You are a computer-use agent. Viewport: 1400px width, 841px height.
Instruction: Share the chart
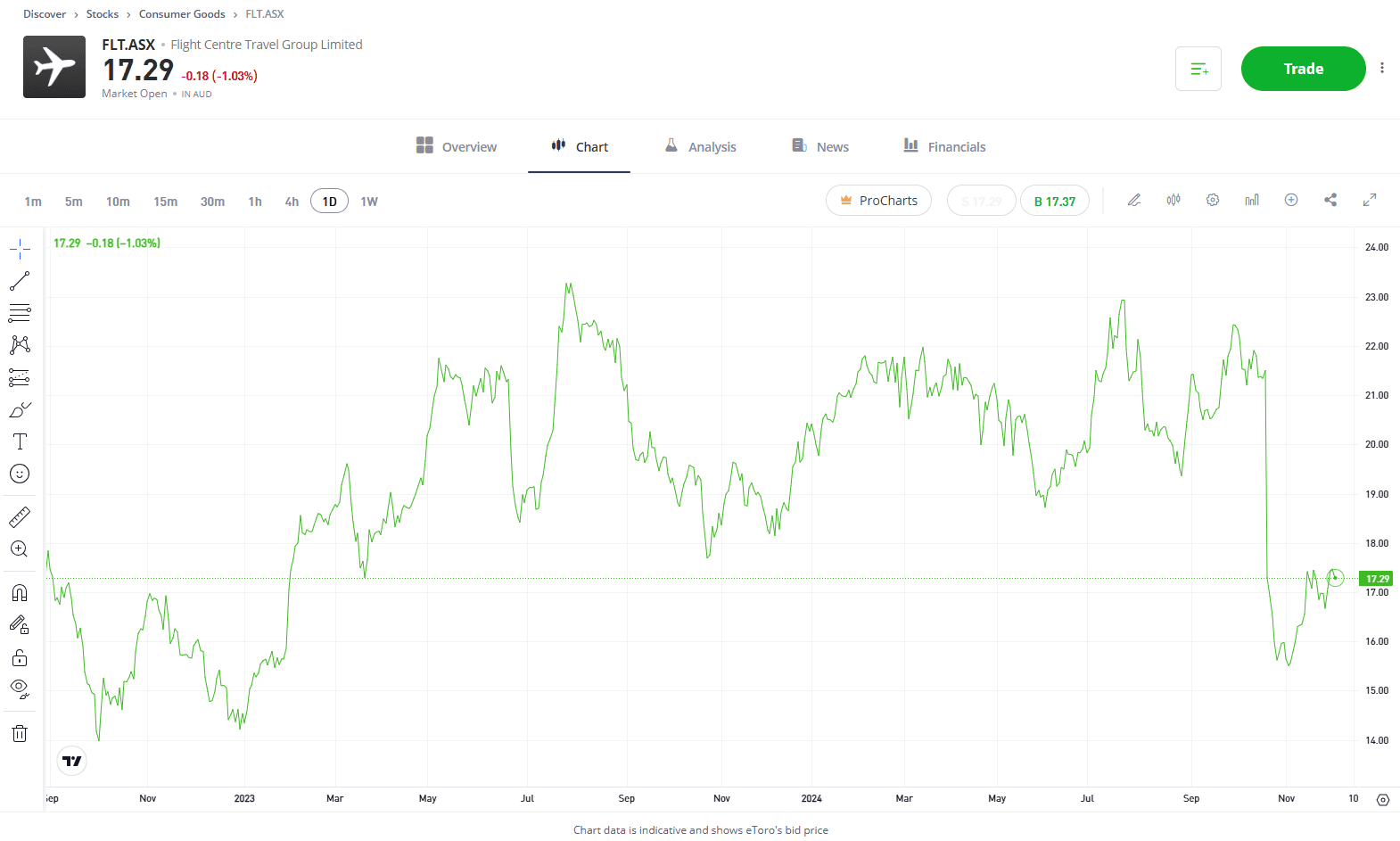tap(1330, 200)
